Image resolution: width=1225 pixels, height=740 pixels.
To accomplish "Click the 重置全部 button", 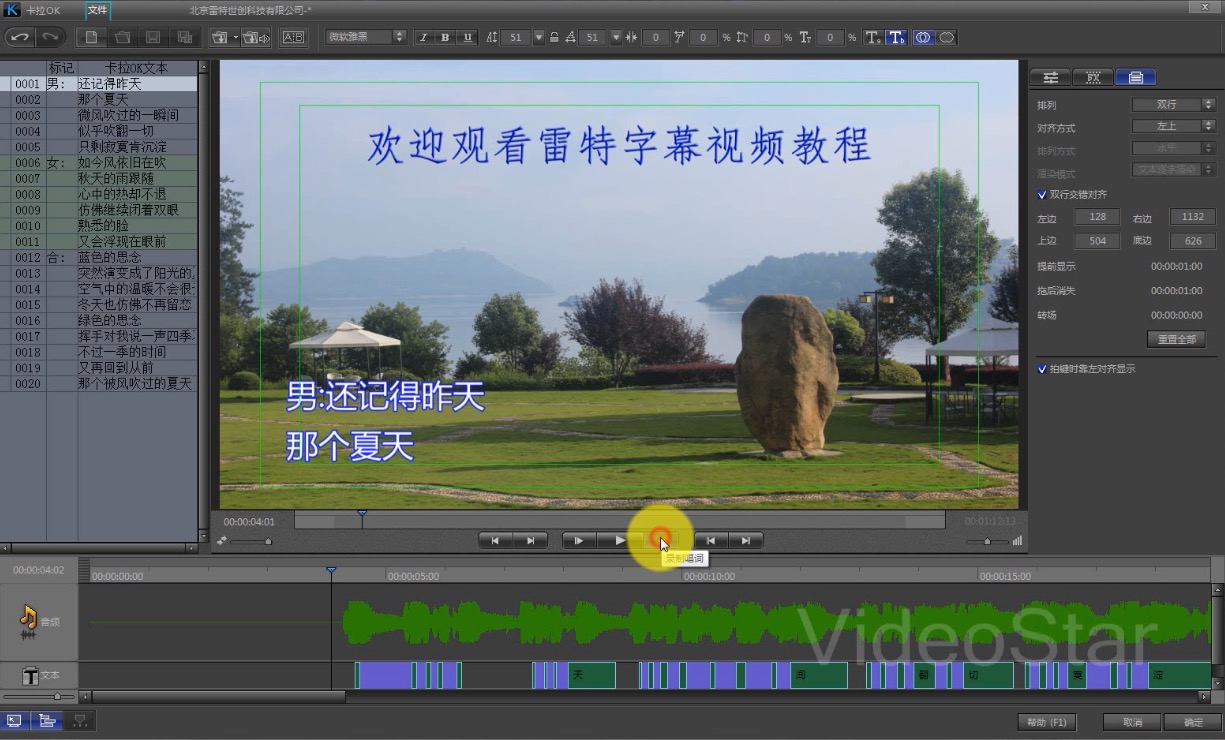I will tap(1176, 339).
